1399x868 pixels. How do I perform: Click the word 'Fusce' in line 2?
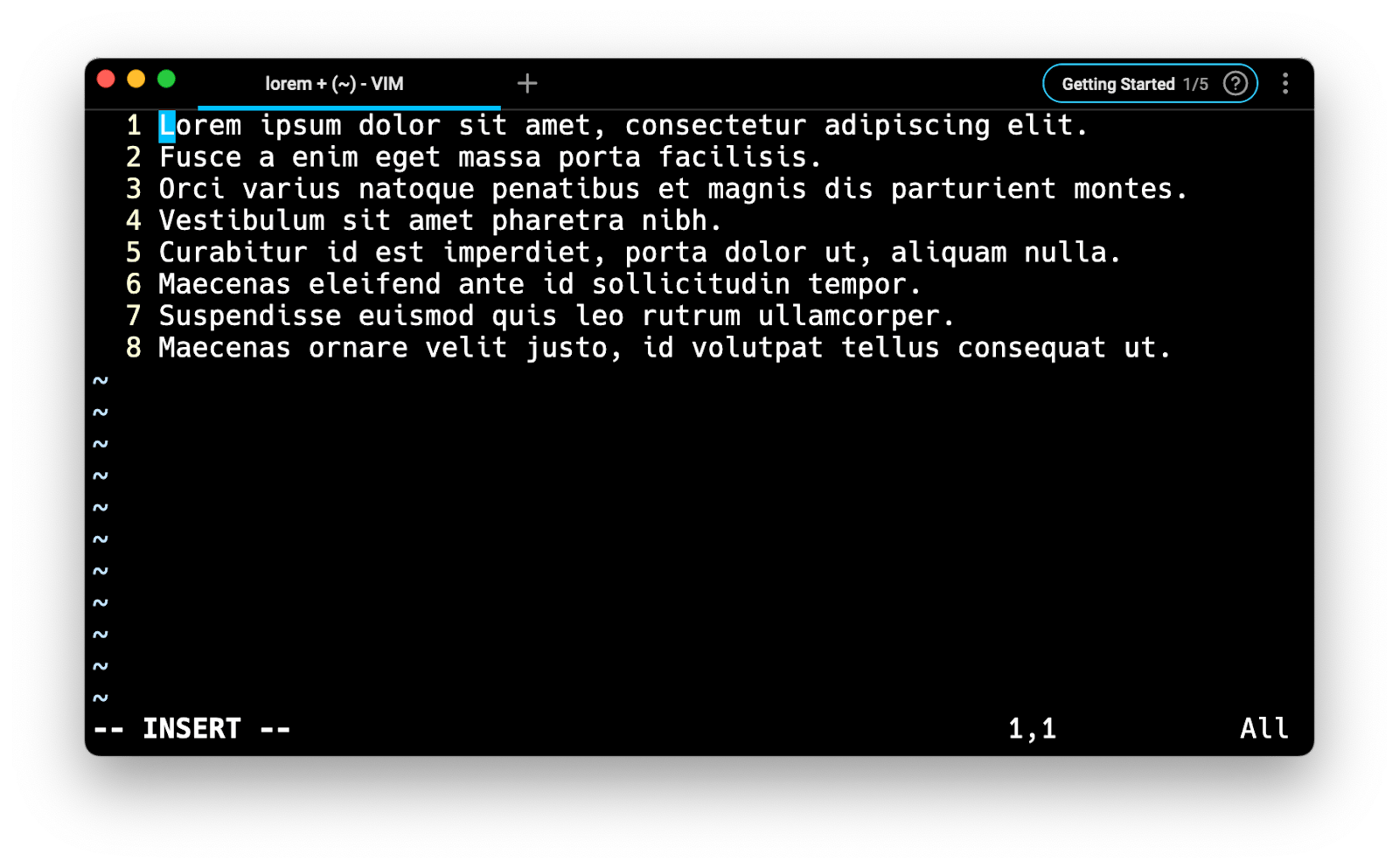point(200,157)
